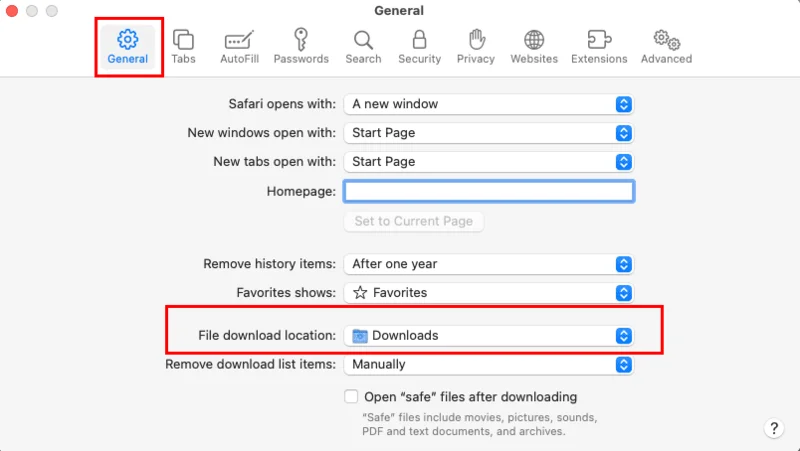Open the Advanced gears pane
The width and height of the screenshot is (800, 451).
pyautogui.click(x=666, y=46)
